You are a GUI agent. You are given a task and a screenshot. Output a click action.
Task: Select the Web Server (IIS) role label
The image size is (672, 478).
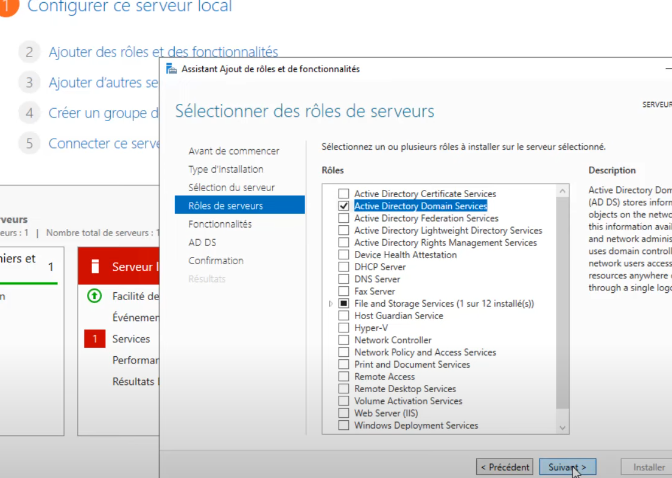pyautogui.click(x=386, y=413)
